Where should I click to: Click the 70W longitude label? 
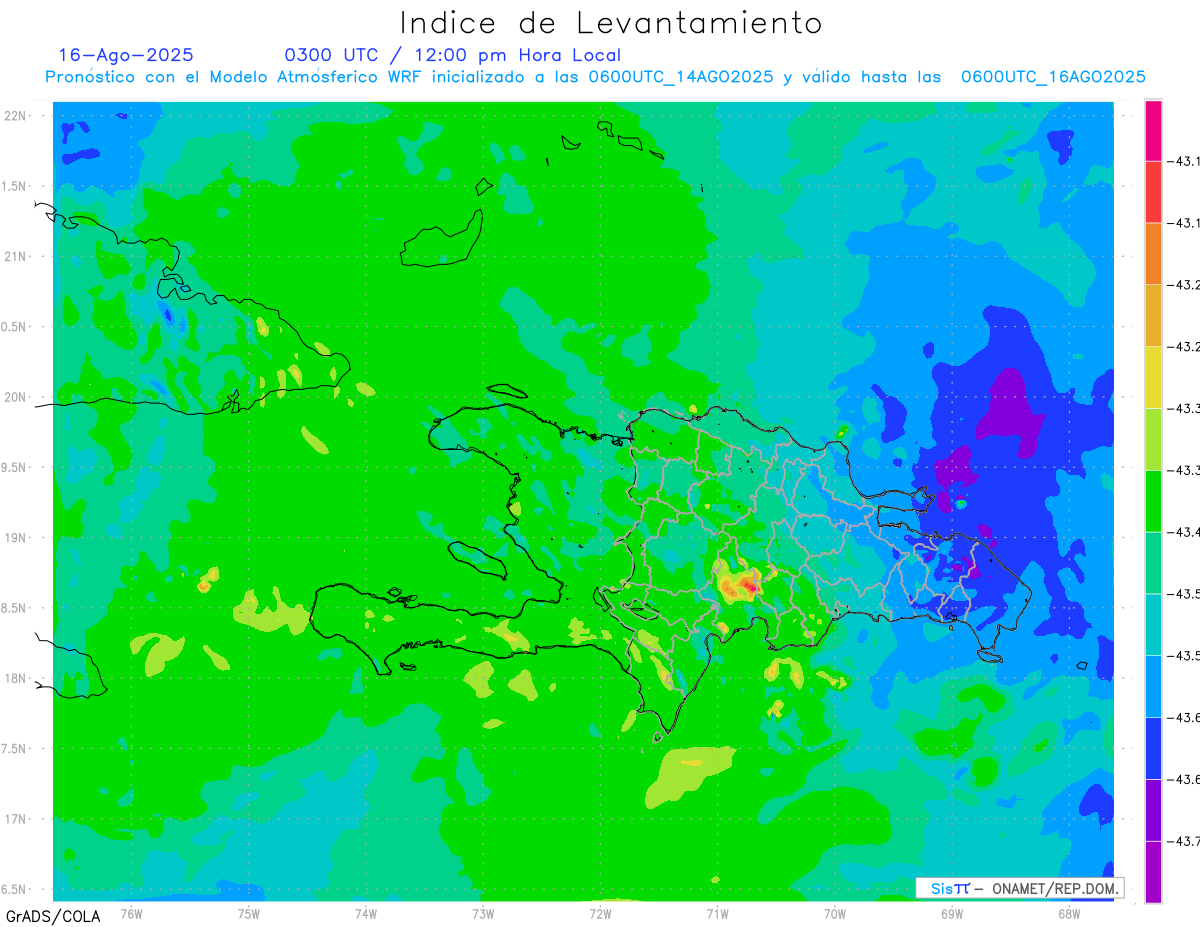point(835,913)
